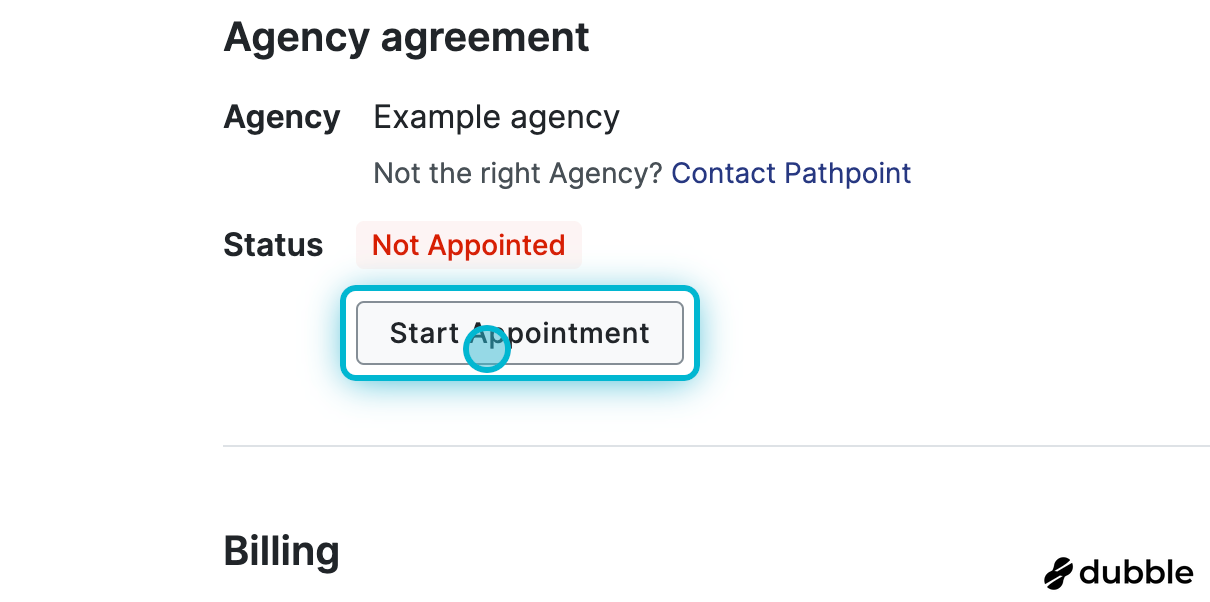
Task: Click the Billing section heading
Action: click(x=281, y=551)
